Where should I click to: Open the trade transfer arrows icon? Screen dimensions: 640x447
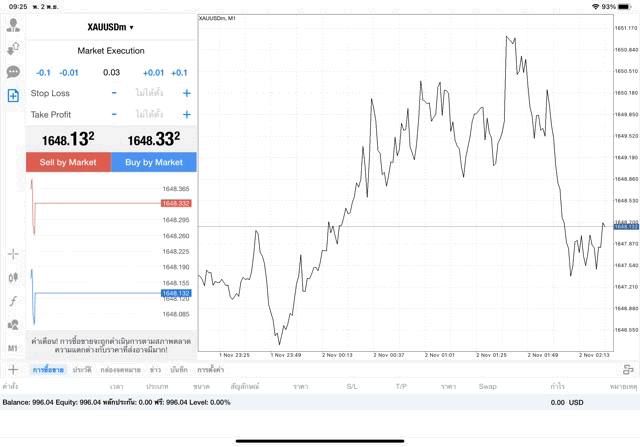[x=13, y=48]
